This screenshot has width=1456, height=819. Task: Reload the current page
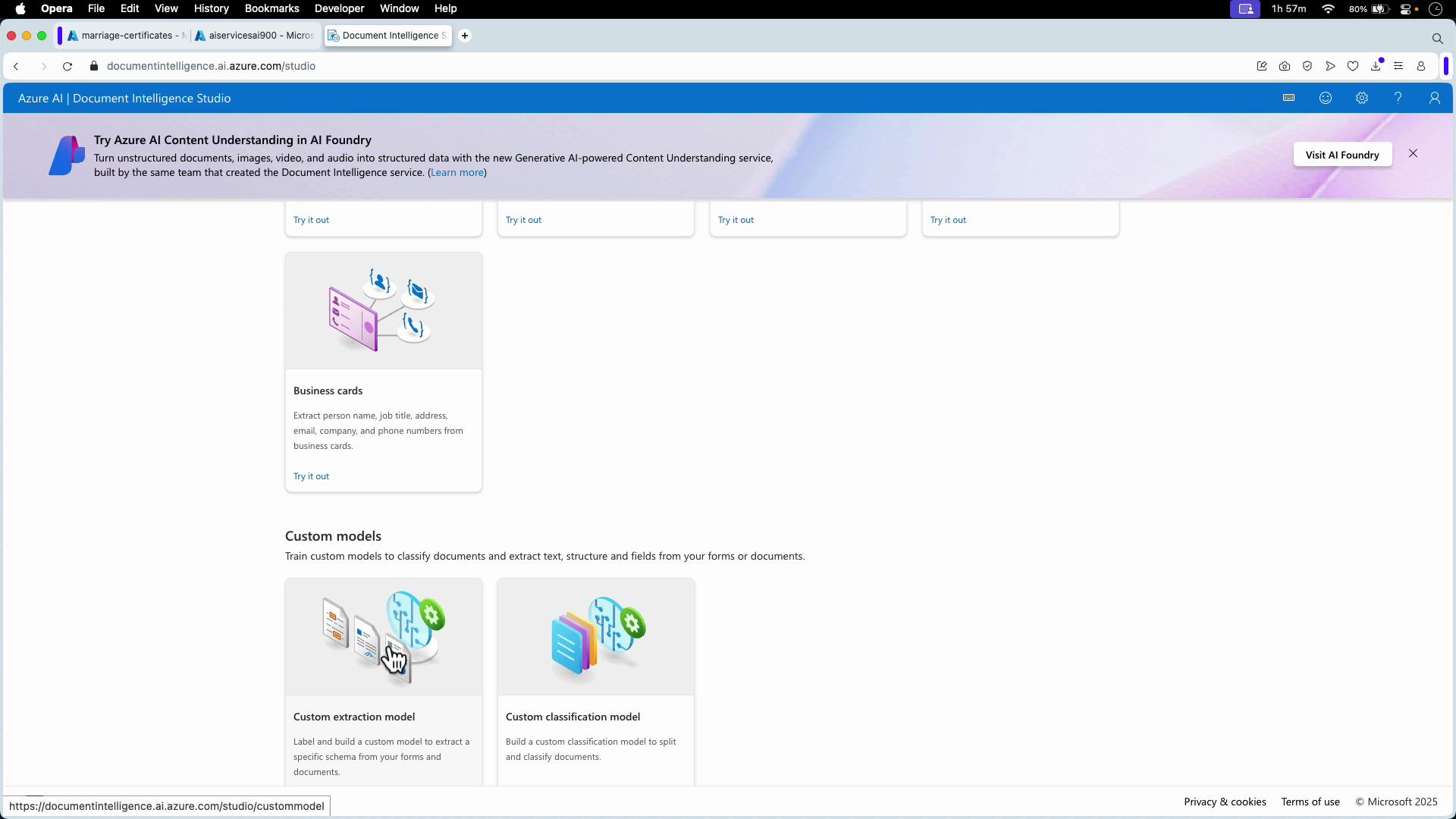pos(67,67)
